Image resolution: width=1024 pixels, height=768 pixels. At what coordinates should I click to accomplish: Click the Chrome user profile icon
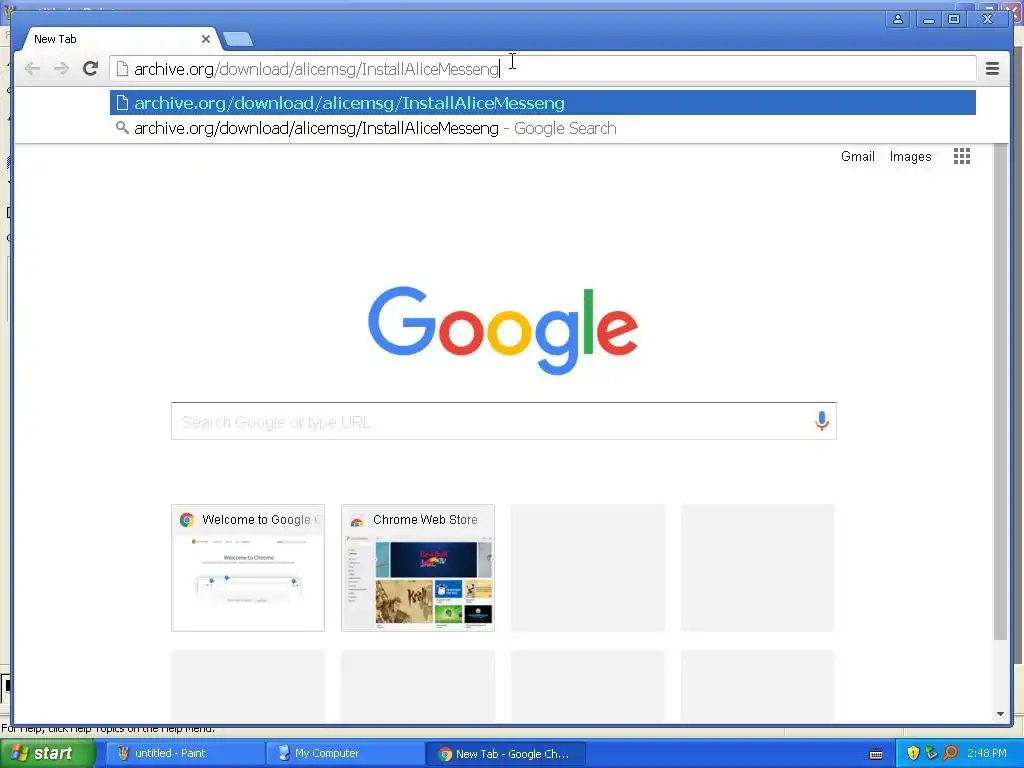898,20
